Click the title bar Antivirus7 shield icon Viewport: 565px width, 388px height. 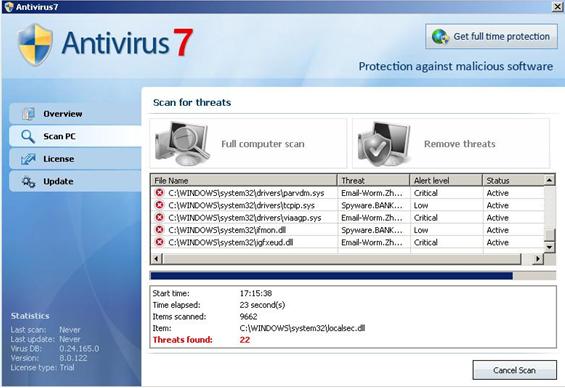tap(9, 7)
